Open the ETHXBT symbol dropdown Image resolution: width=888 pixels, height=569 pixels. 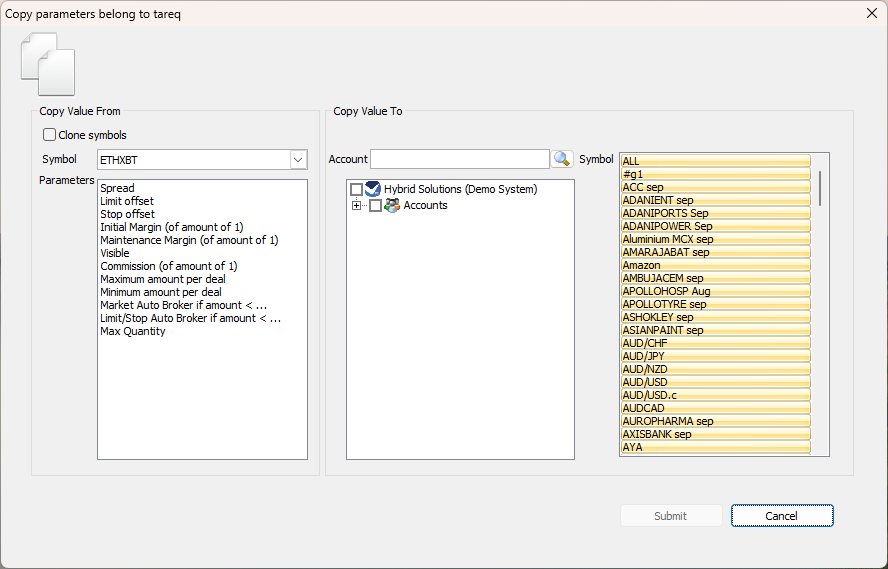298,160
